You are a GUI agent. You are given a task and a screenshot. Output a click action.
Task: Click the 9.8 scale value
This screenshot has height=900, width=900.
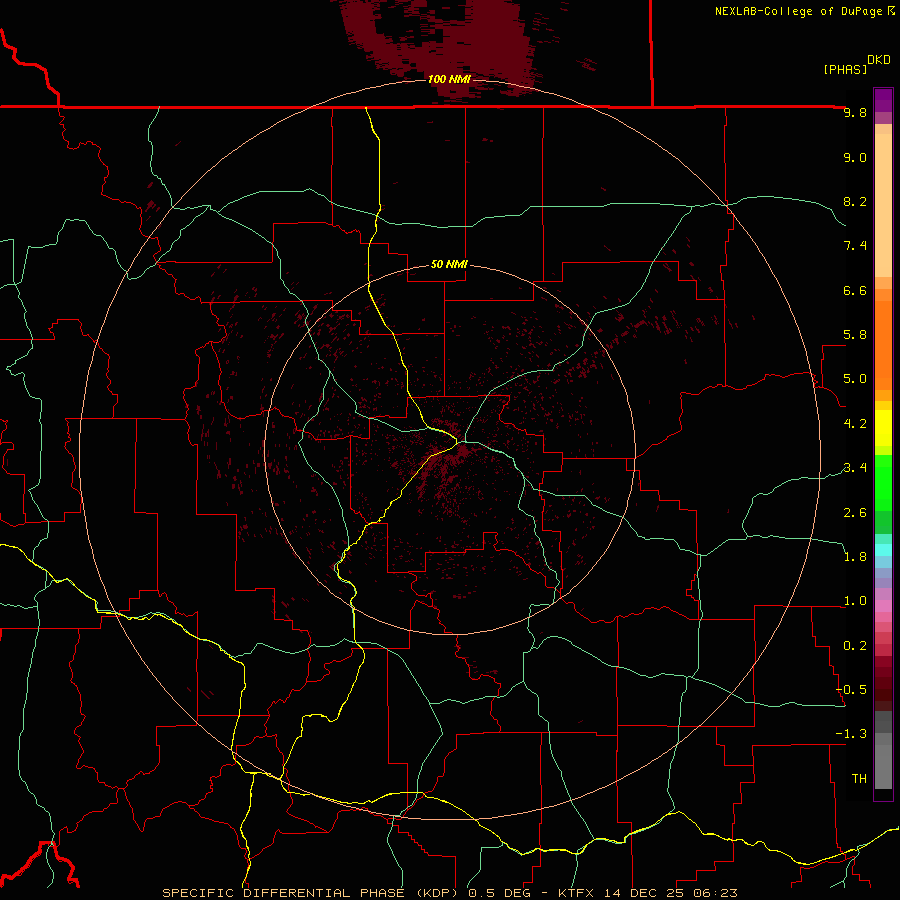tap(855, 112)
